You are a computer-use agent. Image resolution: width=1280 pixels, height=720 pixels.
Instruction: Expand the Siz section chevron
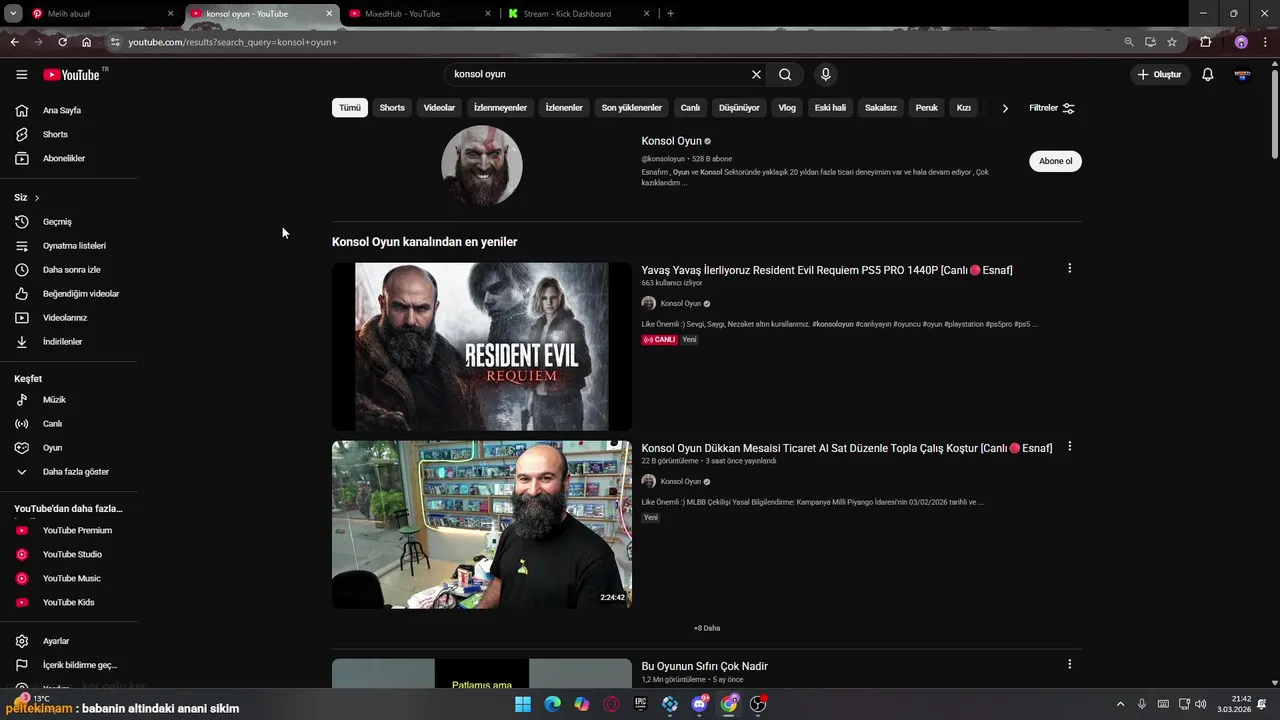[37, 198]
